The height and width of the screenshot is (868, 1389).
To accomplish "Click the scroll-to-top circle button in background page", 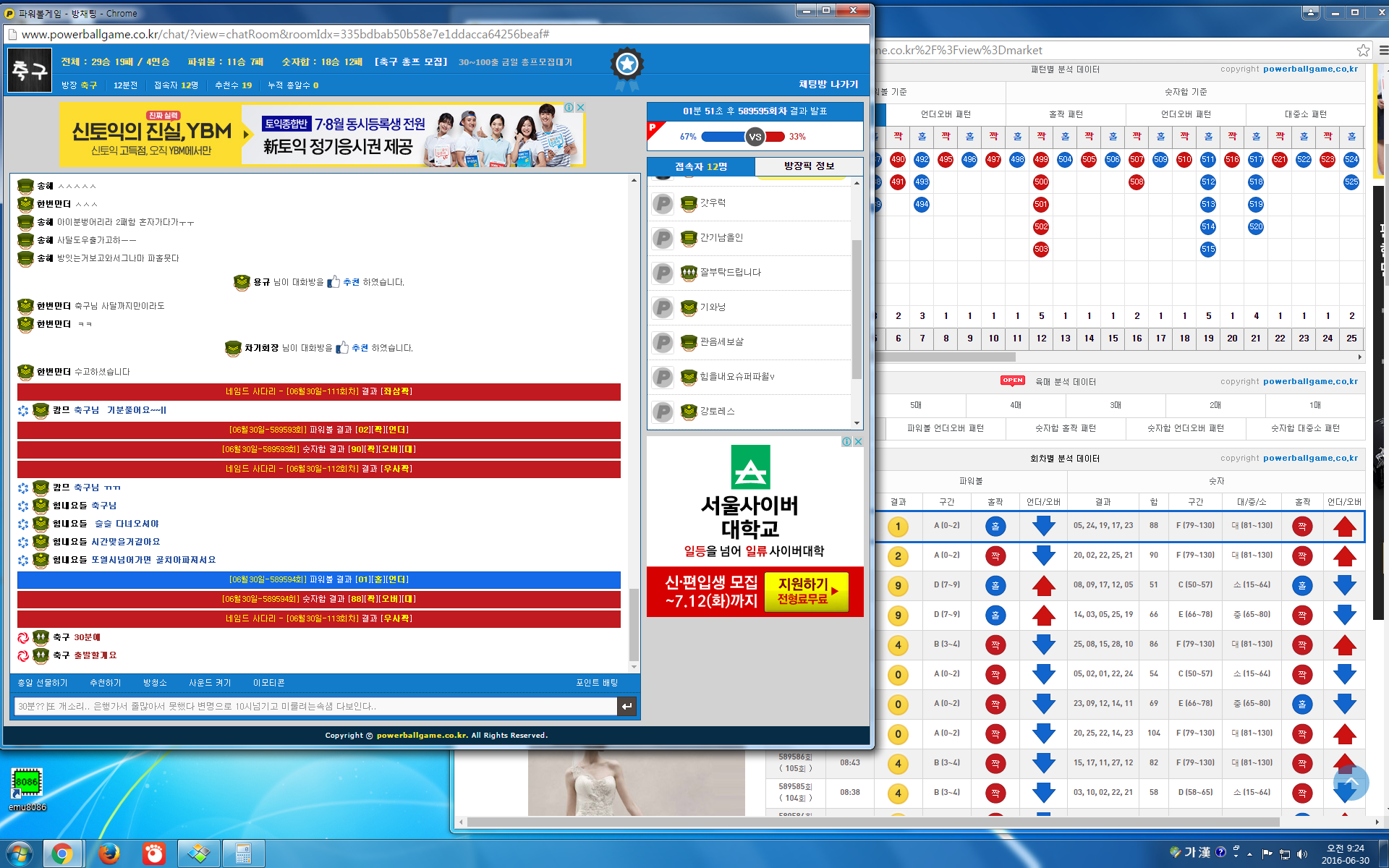I will pos(1351,783).
